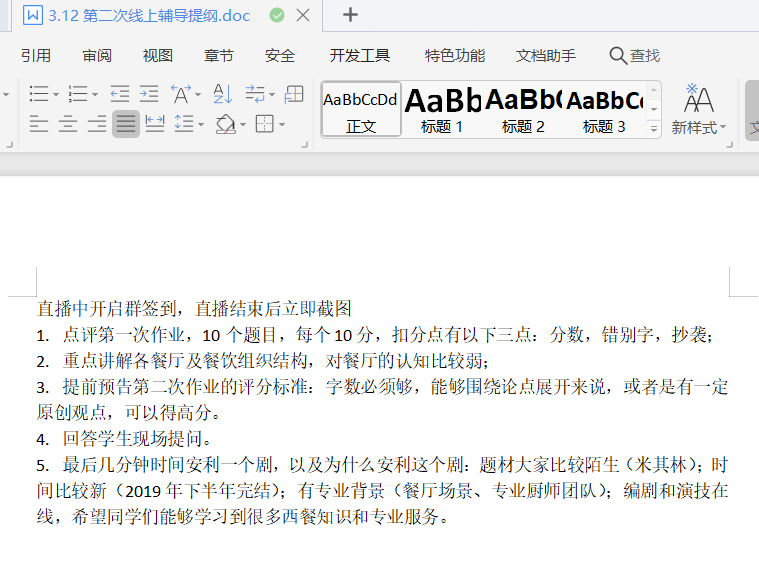
Task: Open the 安全 tab
Action: 280,56
